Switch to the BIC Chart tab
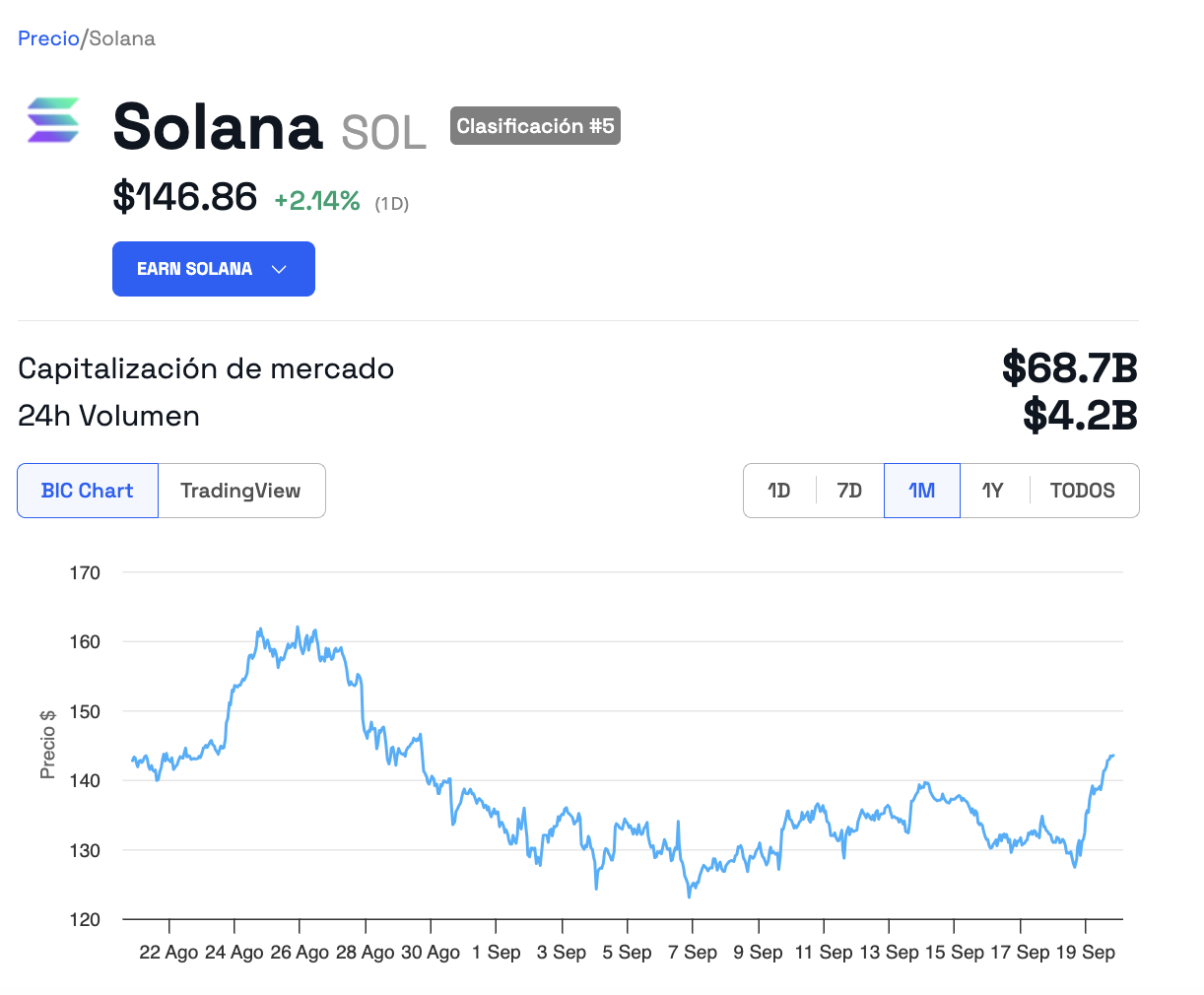This screenshot has width=1204, height=995. click(x=88, y=491)
